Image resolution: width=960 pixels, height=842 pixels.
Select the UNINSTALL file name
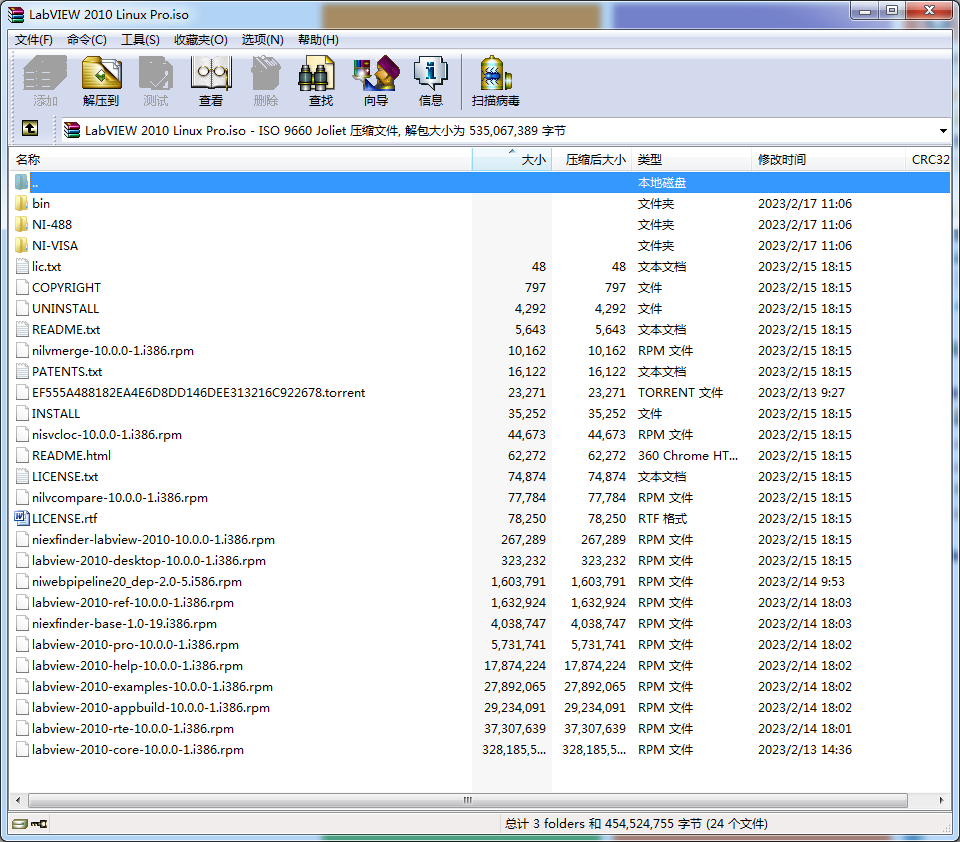66,308
